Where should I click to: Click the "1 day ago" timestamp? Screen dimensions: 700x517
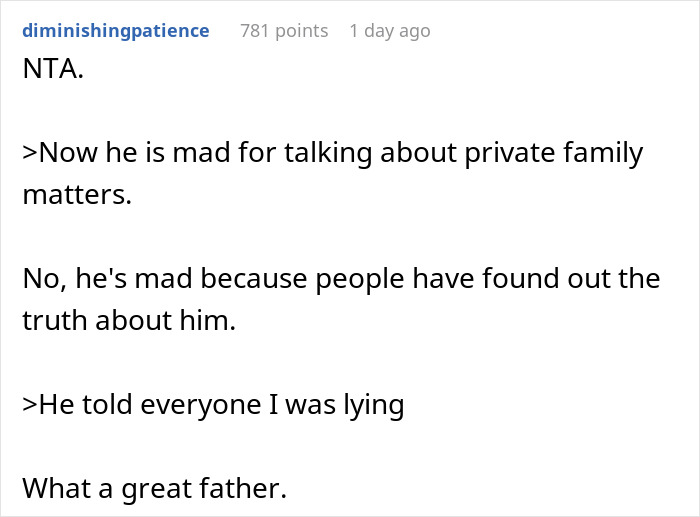390,31
